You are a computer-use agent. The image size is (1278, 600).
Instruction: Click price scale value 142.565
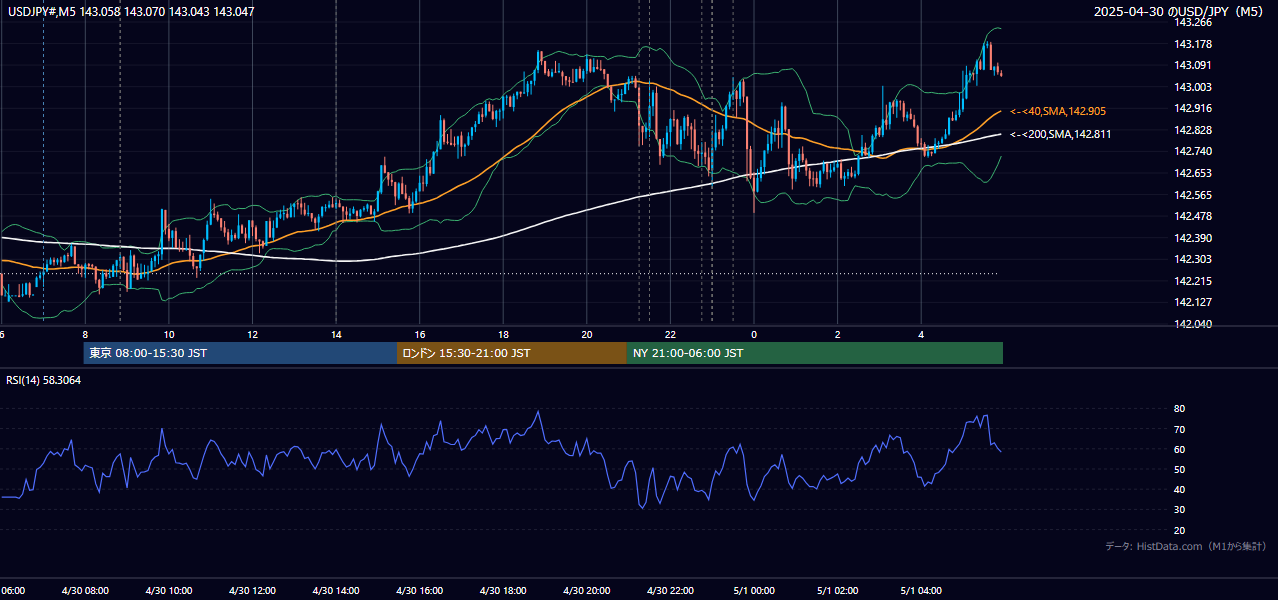[1194, 195]
